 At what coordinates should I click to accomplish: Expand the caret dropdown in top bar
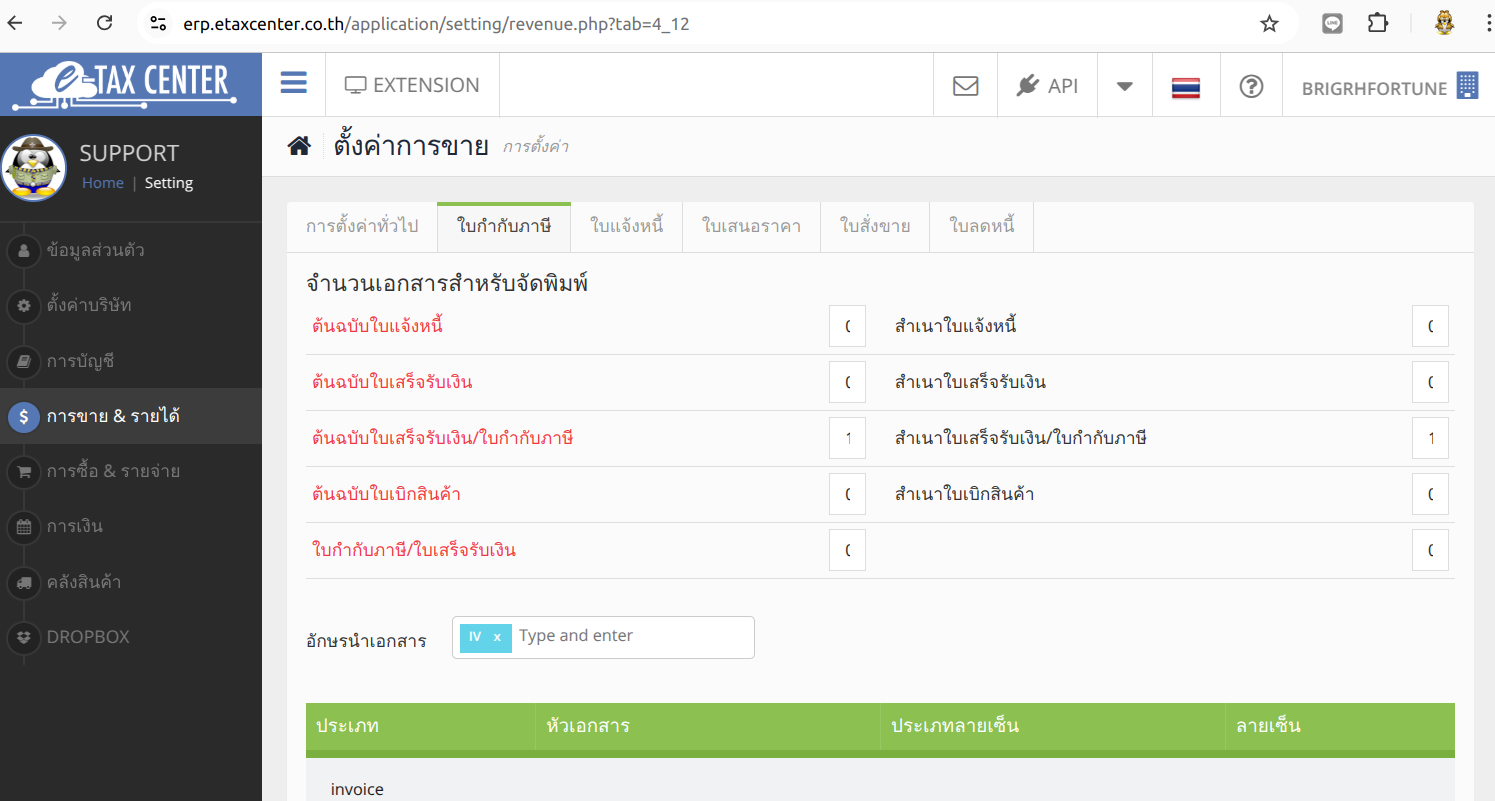click(1125, 86)
